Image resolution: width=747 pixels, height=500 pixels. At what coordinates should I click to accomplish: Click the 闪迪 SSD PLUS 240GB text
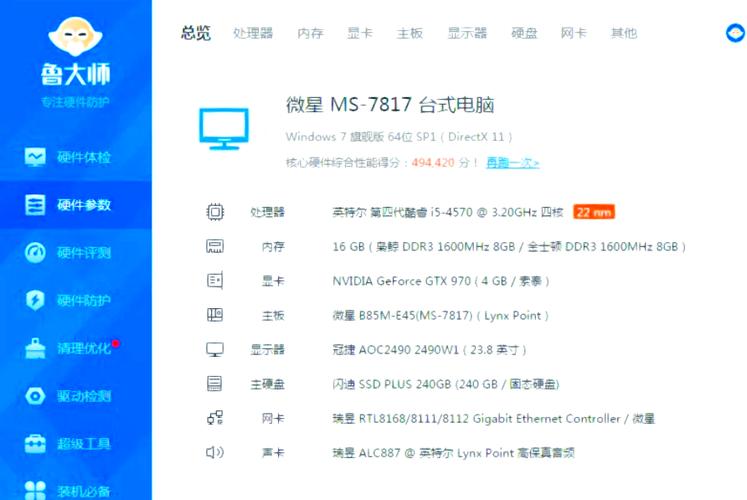(x=445, y=384)
